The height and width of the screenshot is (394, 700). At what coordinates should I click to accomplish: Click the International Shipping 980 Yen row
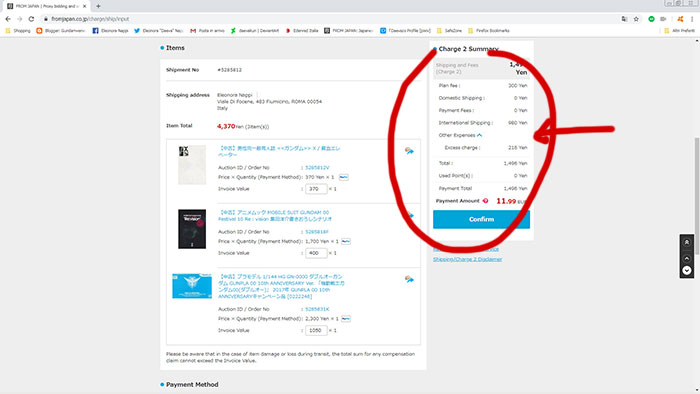point(483,123)
